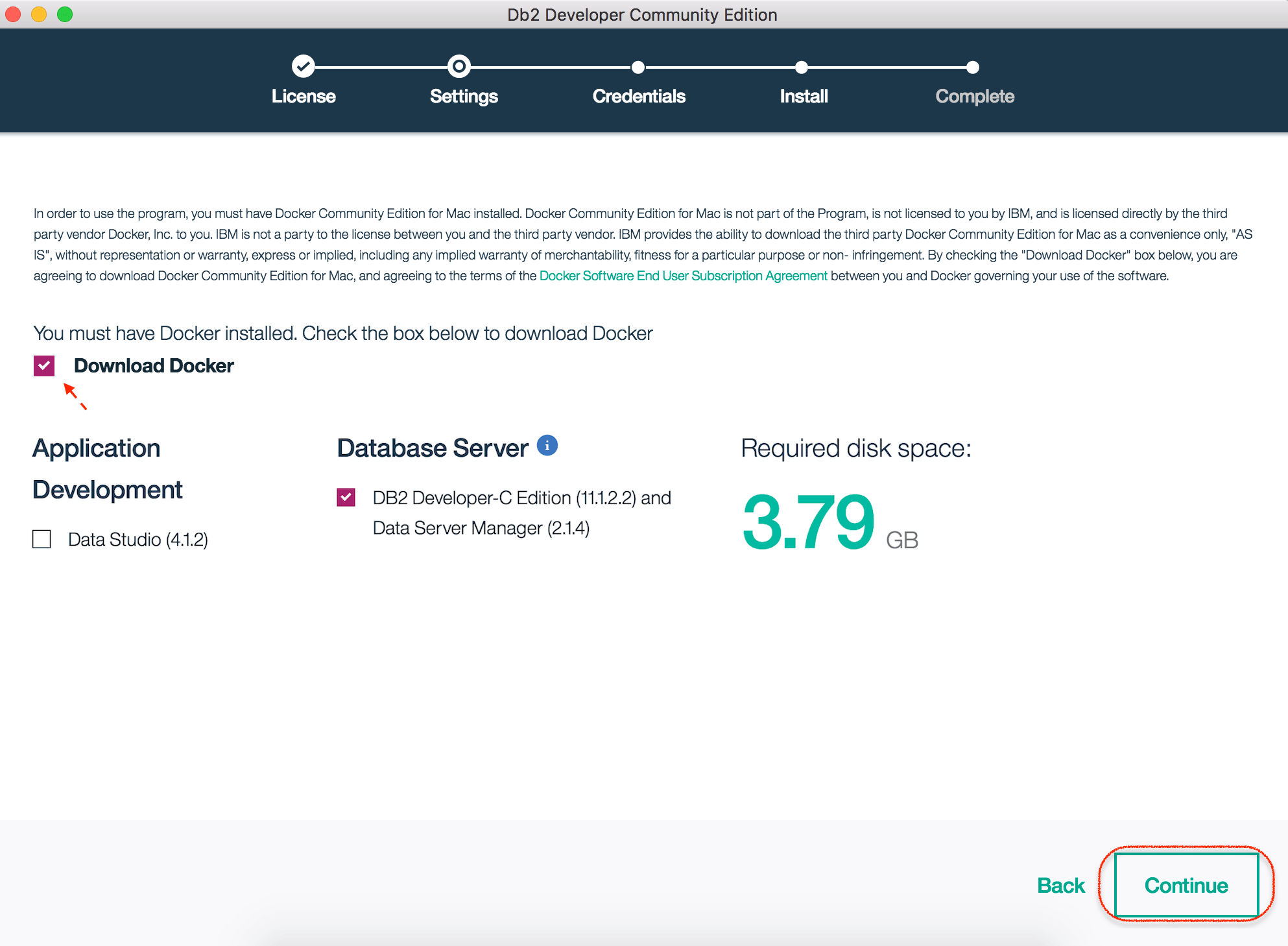The width and height of the screenshot is (1288, 946).
Task: Select the License step label
Action: (304, 96)
